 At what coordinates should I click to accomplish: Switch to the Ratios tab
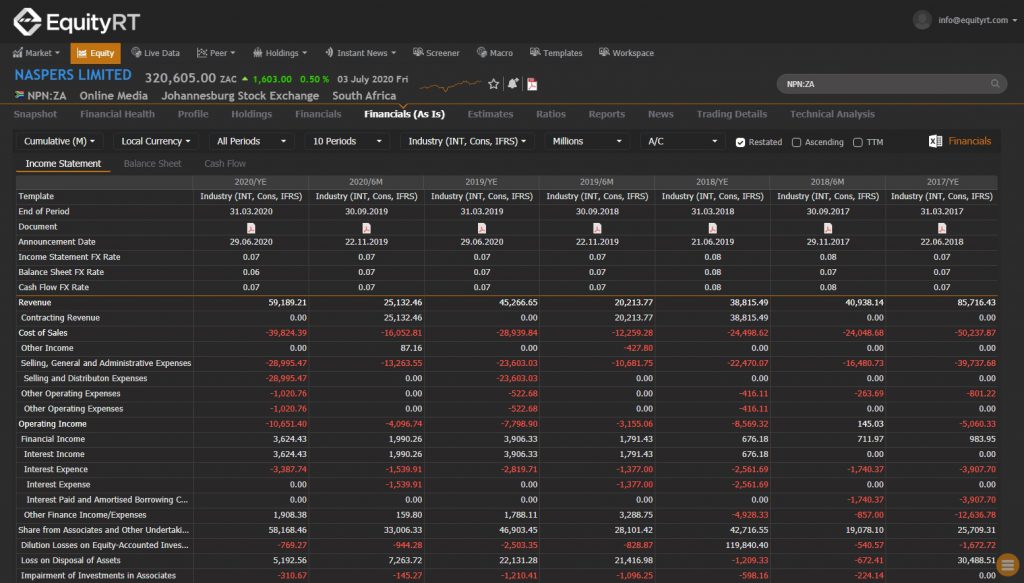pos(551,114)
